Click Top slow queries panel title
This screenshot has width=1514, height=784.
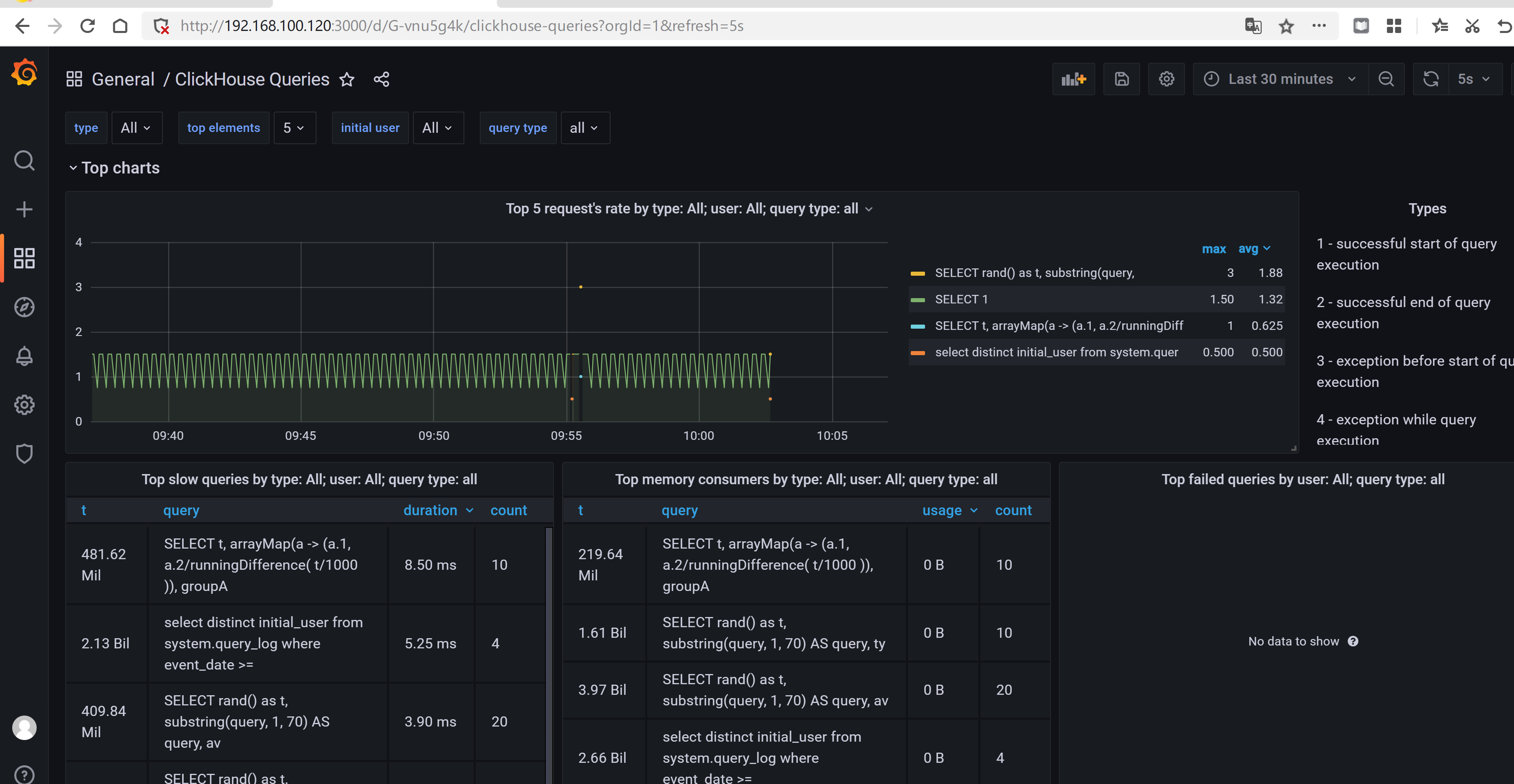(309, 480)
